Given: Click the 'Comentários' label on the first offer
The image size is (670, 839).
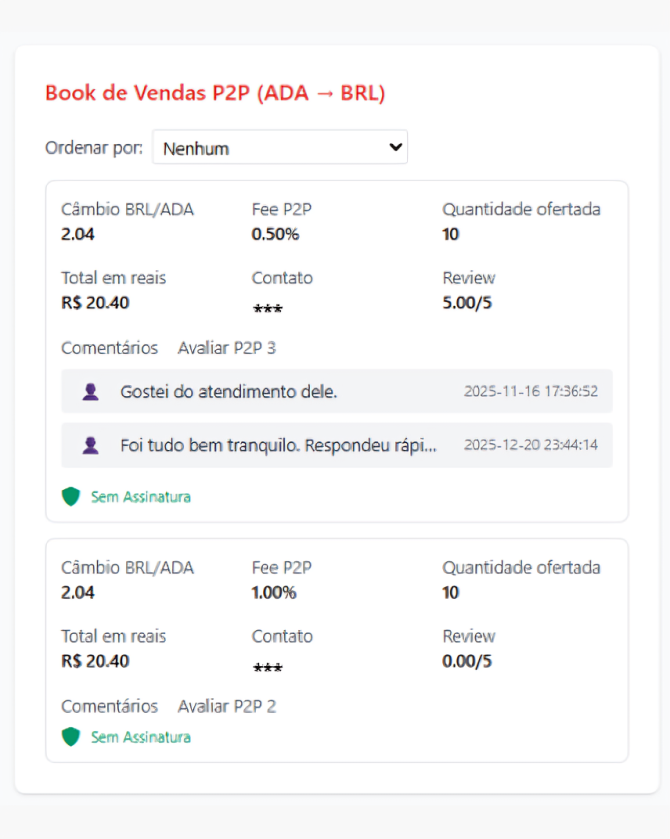Looking at the screenshot, I should (x=109, y=348).
